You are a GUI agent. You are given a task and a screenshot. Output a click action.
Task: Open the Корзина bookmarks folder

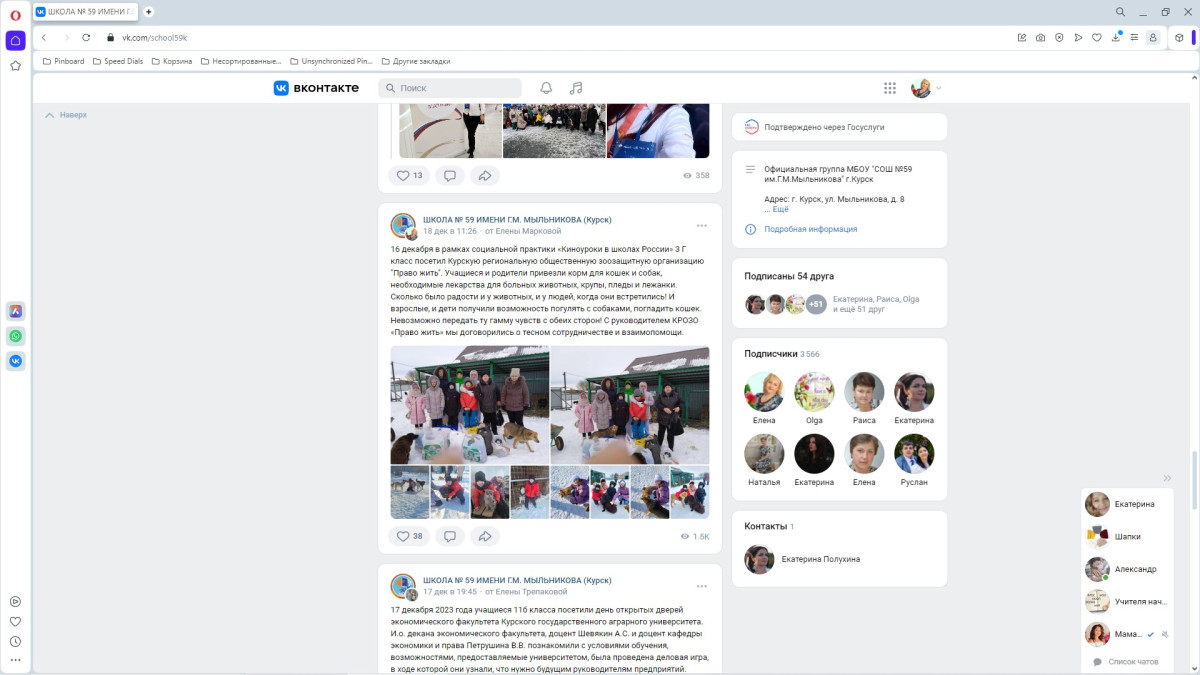[171, 61]
